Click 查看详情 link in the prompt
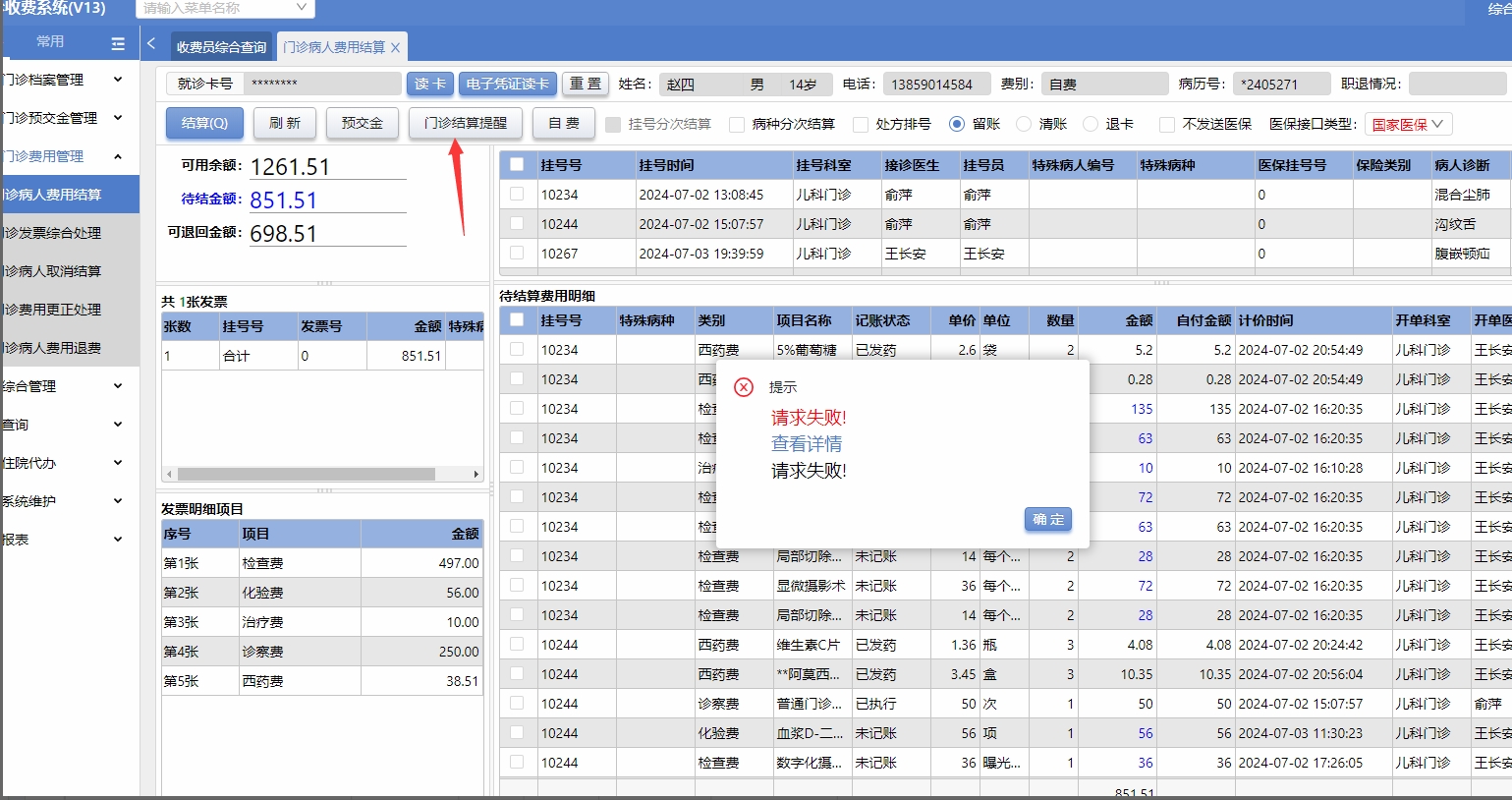Image resolution: width=1512 pixels, height=800 pixels. (x=807, y=444)
